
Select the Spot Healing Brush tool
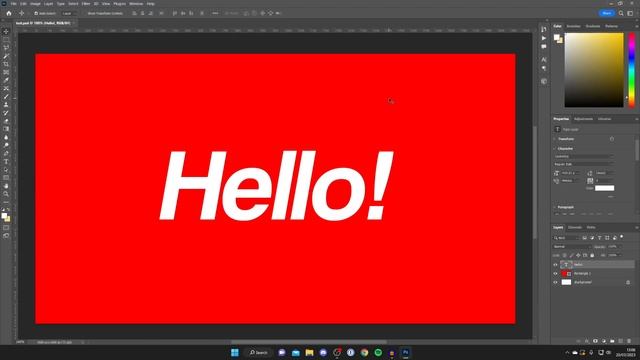coord(6,89)
